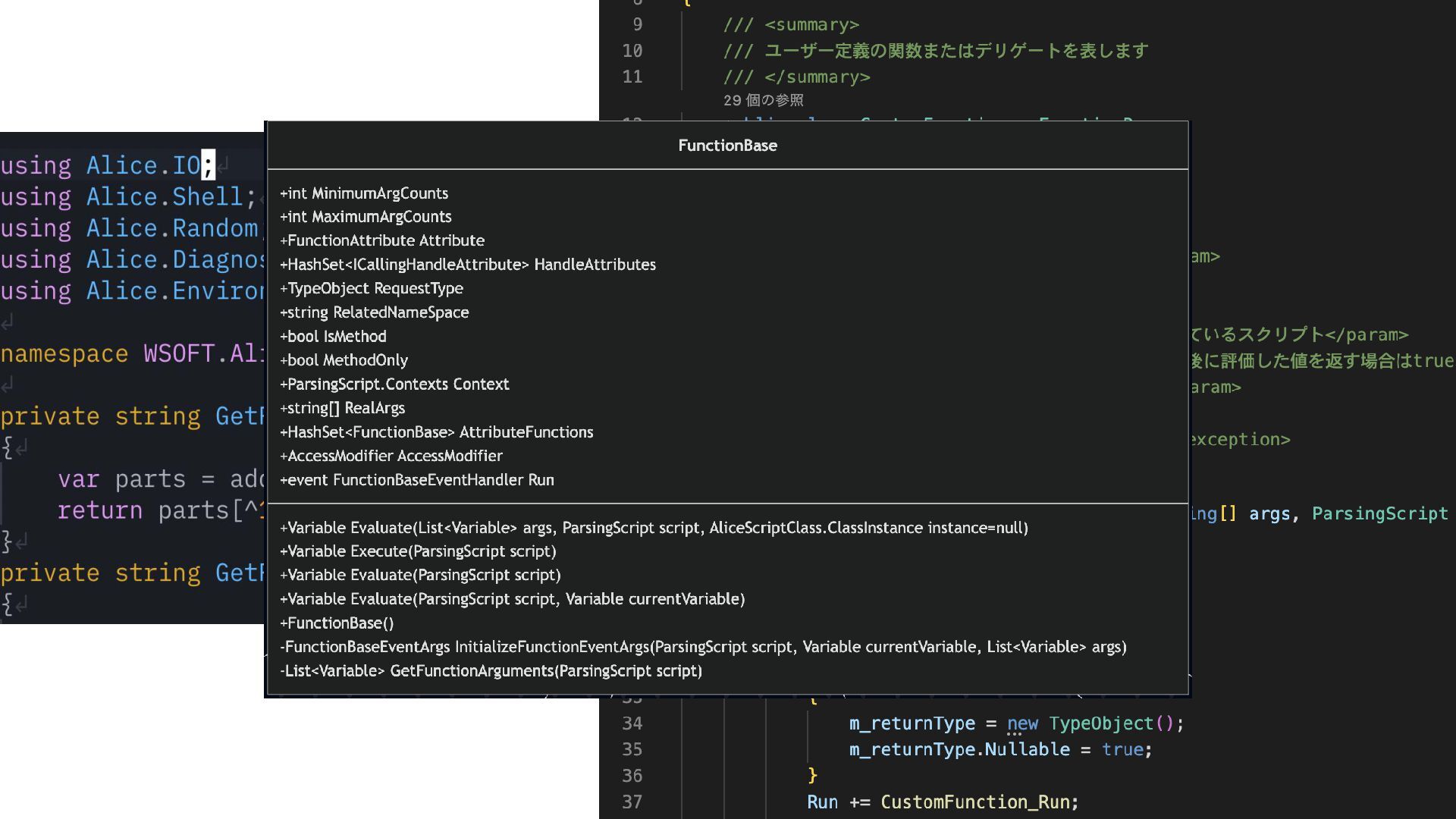The image size is (1456, 819).
Task: Click the '+event FunctionBaseEventHandler Run' entry
Action: pyautogui.click(x=417, y=480)
